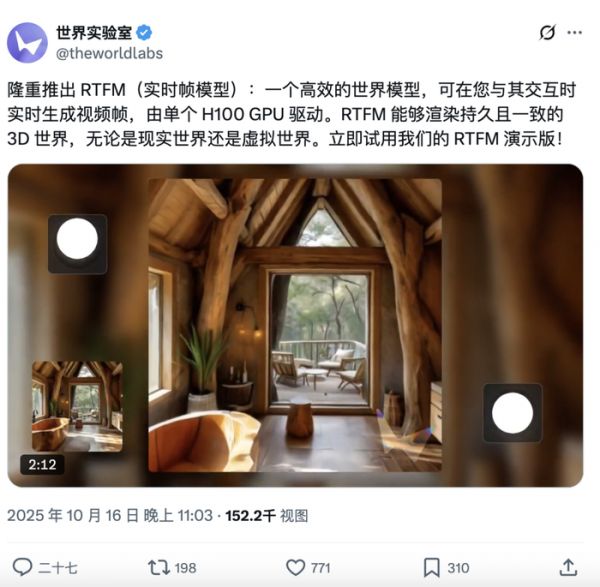Click the reply speech bubble icon
The width and height of the screenshot is (600, 587).
click(22, 567)
